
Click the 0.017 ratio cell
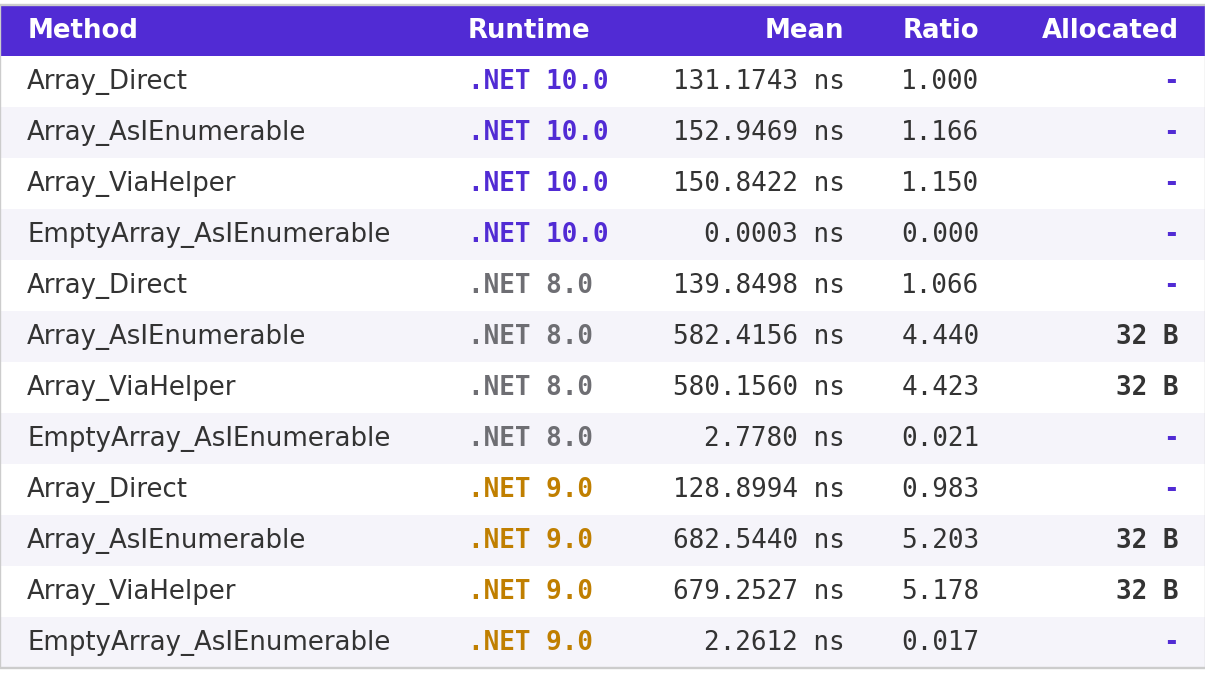pos(940,642)
